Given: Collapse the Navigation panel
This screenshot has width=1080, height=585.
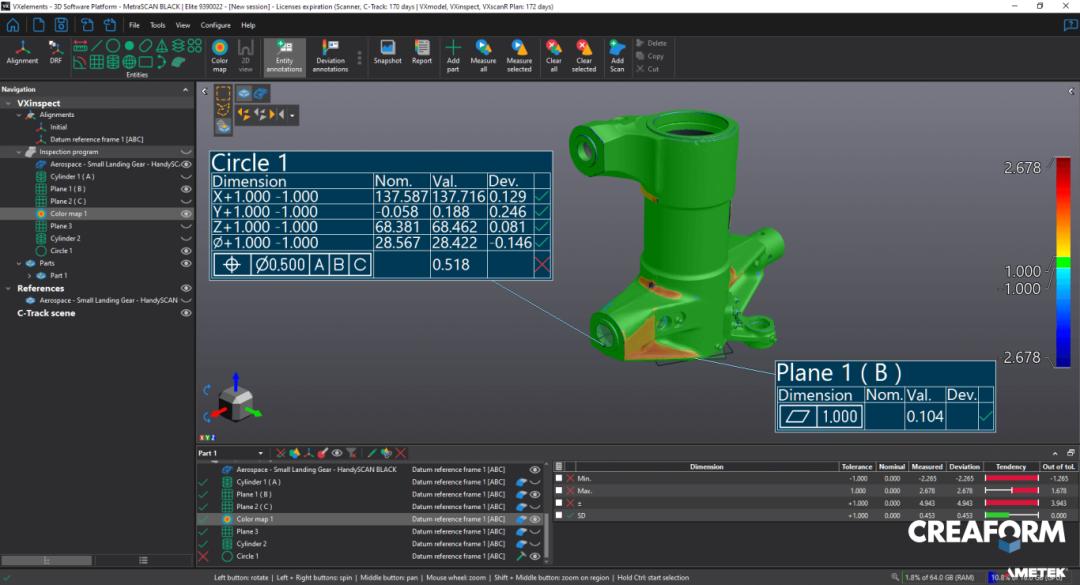Looking at the screenshot, I should tap(185, 90).
